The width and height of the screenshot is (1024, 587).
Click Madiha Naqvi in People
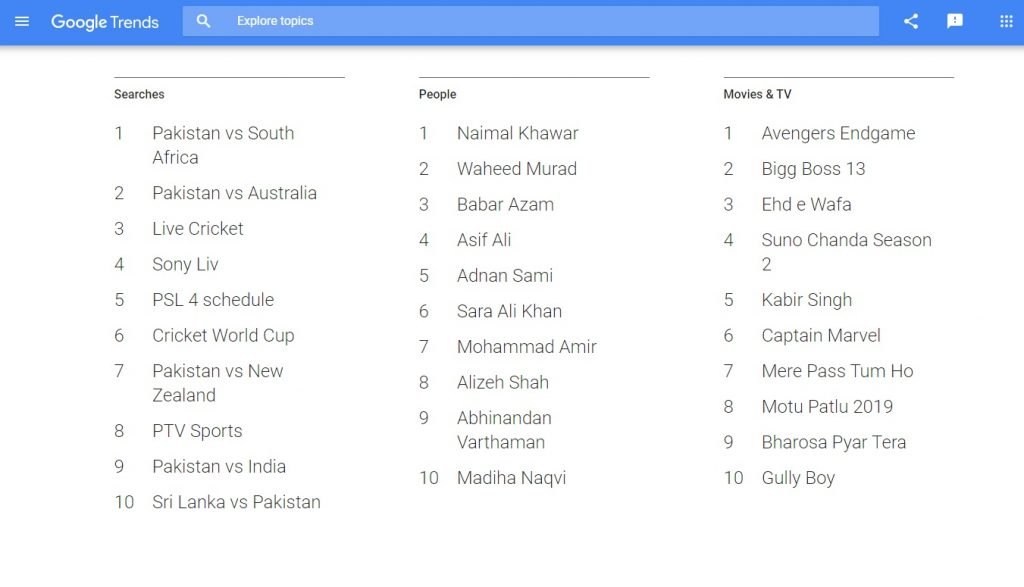click(511, 478)
